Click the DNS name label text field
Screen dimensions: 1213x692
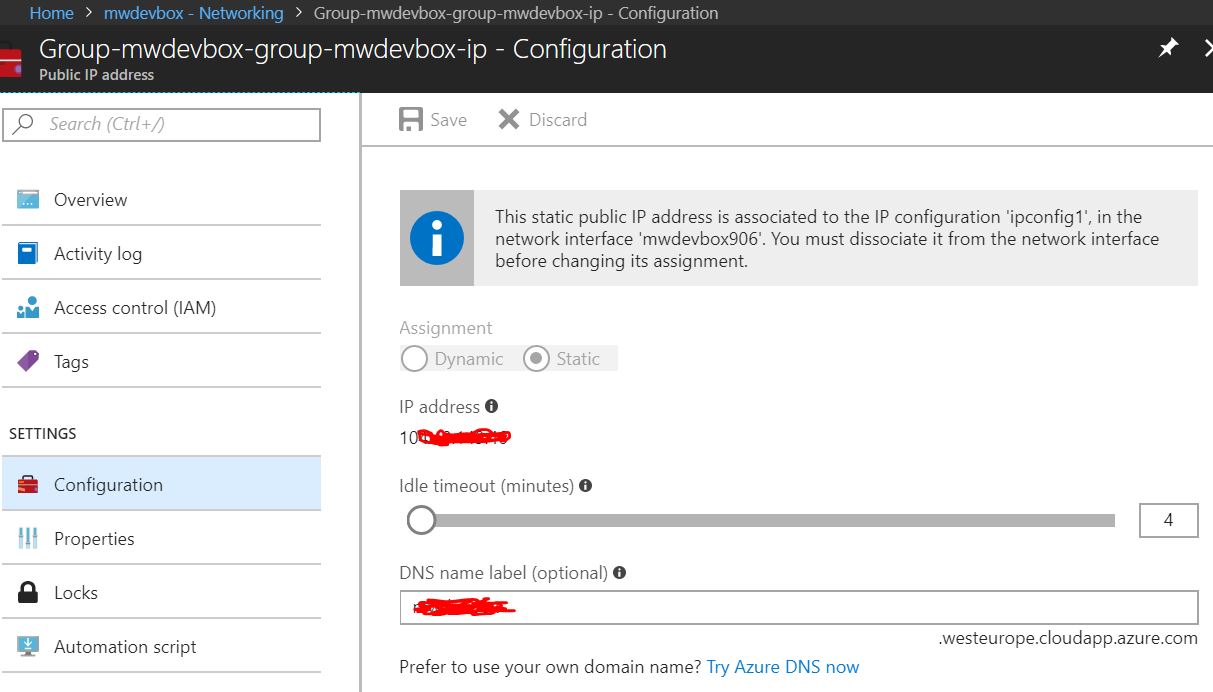(x=799, y=607)
